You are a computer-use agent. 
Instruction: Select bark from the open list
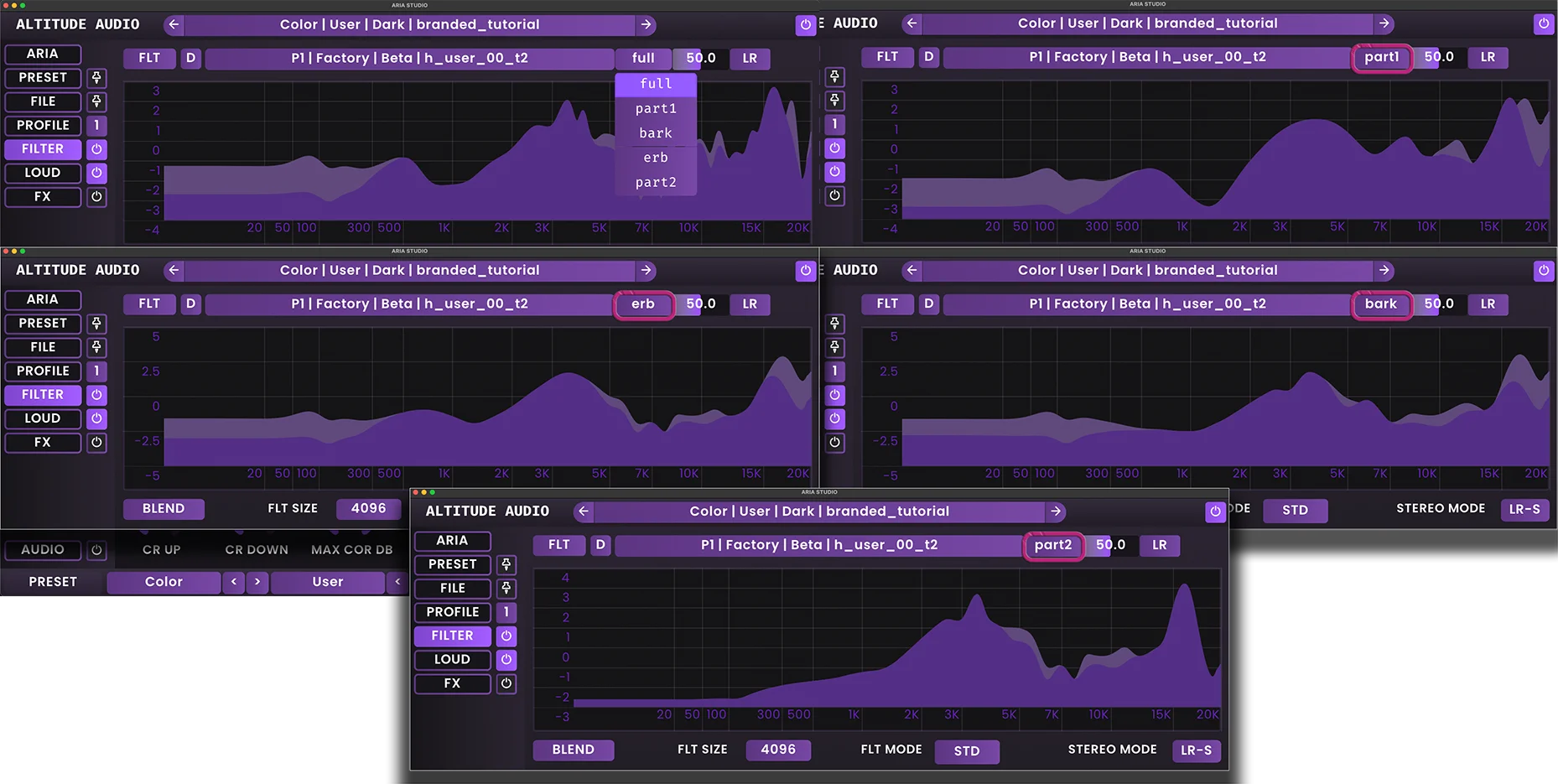[655, 132]
